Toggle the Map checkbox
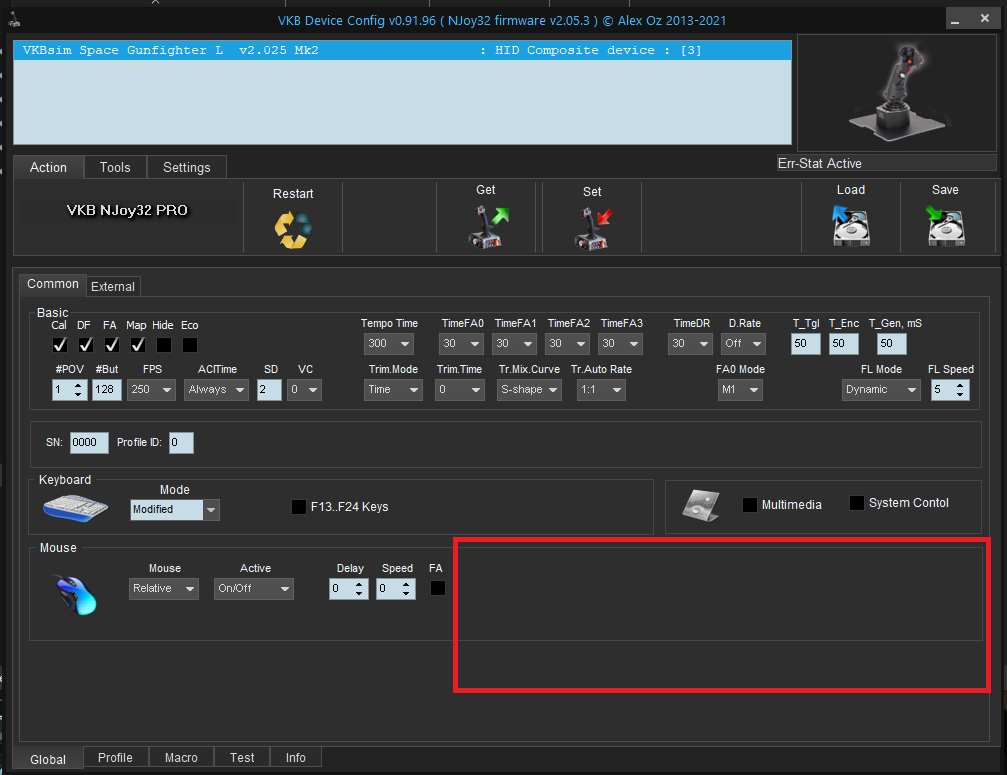1007x775 pixels. click(x=137, y=345)
